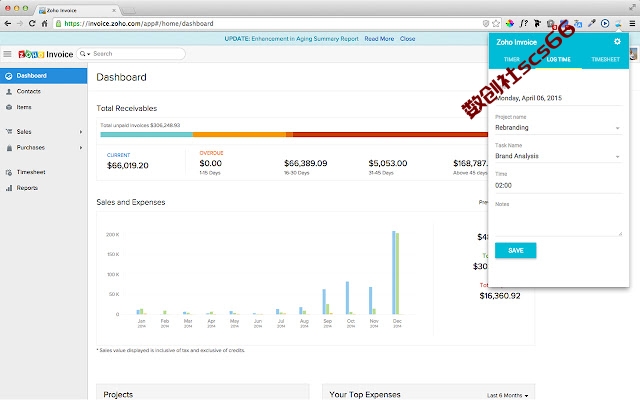Open the search magnifier dropdown
The width and height of the screenshot is (640, 400).
pyautogui.click(x=84, y=54)
